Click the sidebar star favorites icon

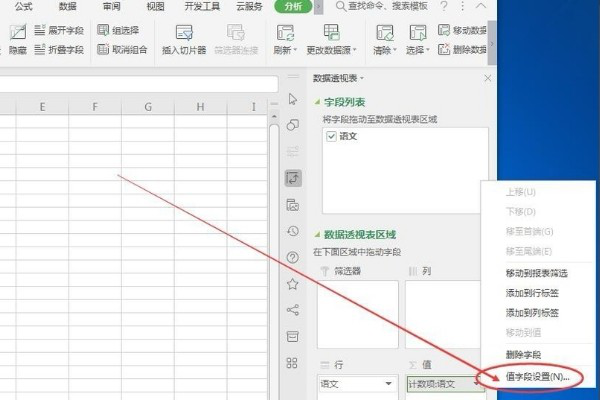click(293, 284)
